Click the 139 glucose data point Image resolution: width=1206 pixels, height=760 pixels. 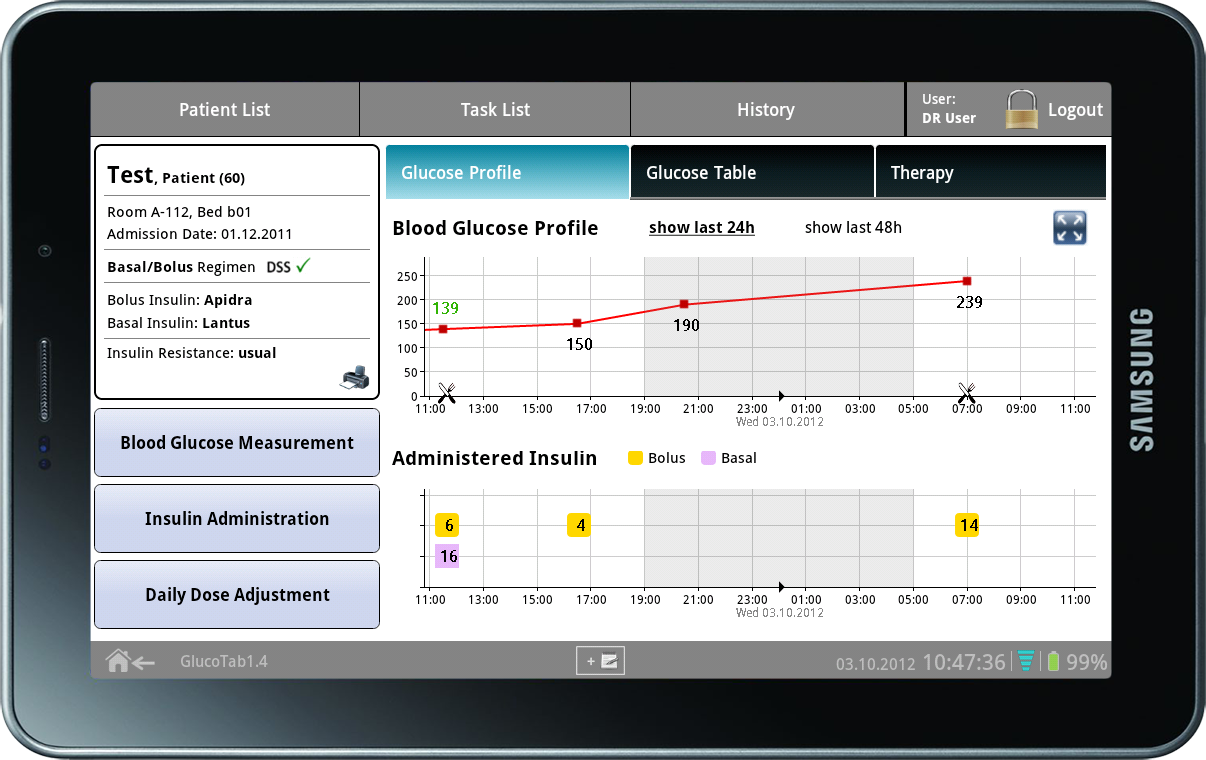point(443,329)
